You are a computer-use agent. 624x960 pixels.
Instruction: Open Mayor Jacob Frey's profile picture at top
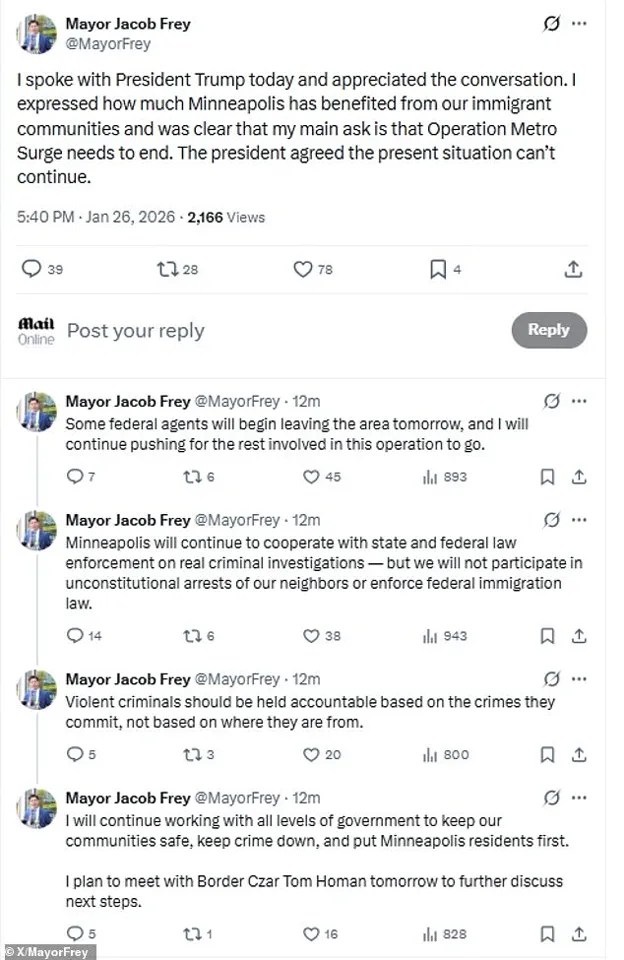tap(35, 33)
